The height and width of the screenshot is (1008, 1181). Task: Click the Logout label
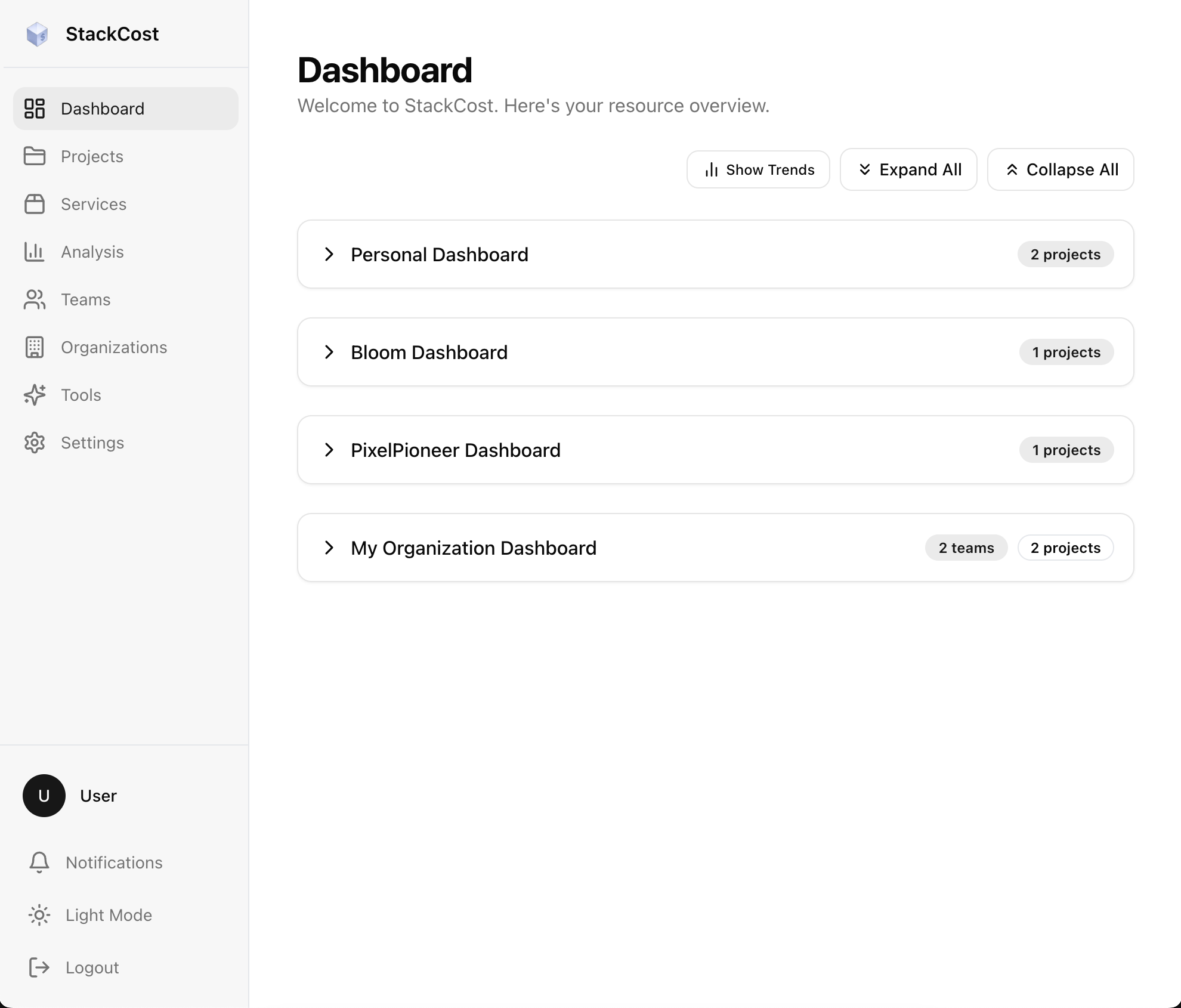point(92,967)
